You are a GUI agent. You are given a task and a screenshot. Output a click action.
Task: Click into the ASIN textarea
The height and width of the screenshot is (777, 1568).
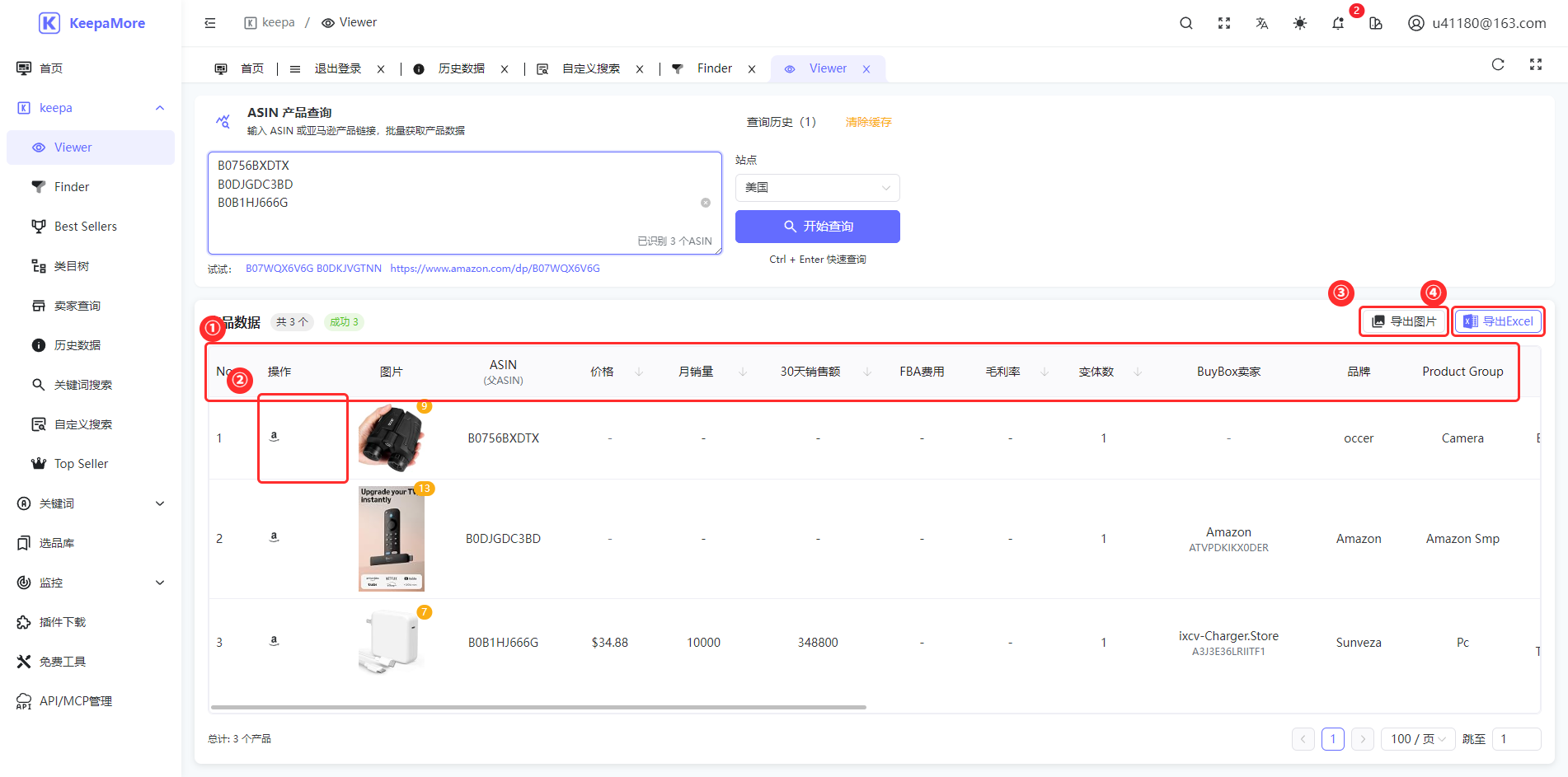pyautogui.click(x=465, y=203)
